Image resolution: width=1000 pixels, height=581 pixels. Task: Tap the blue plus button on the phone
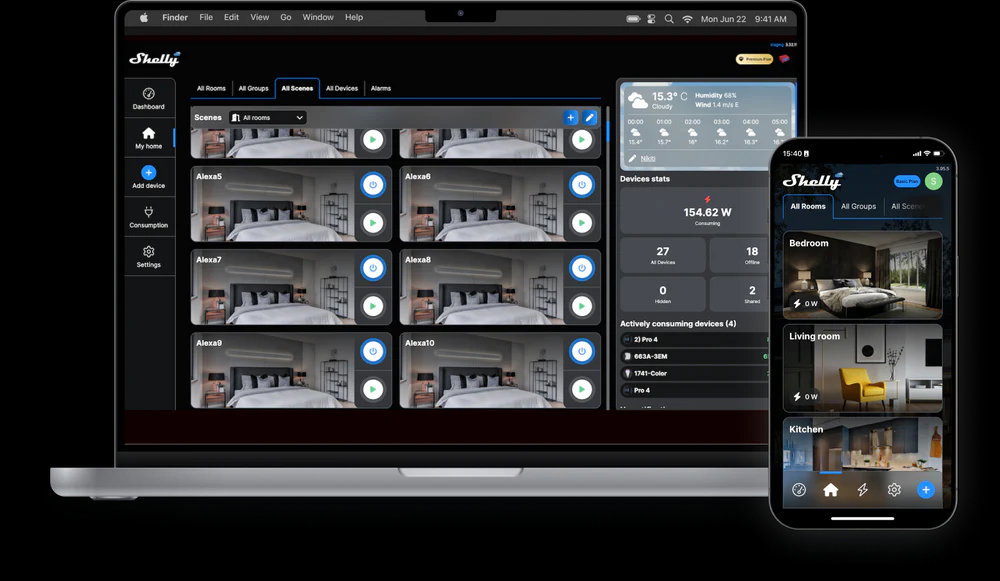point(925,490)
